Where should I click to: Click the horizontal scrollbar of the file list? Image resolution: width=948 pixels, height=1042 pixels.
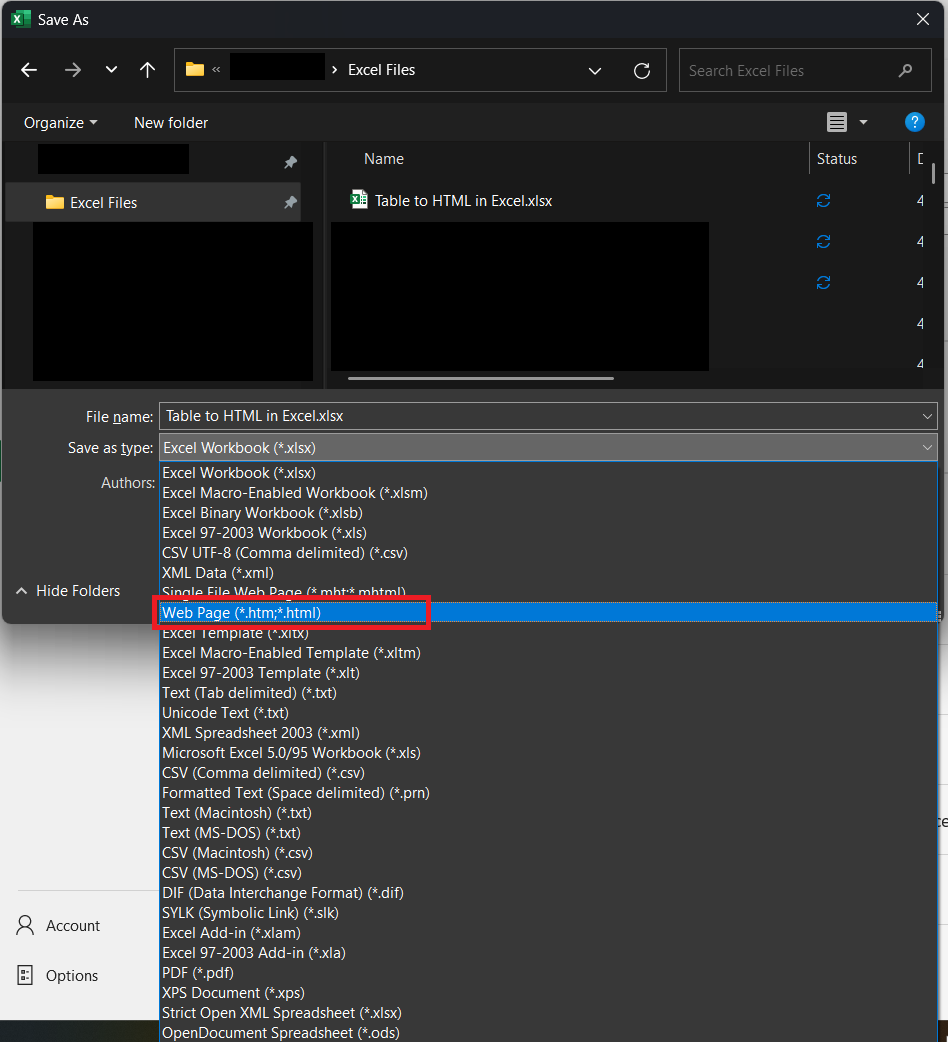coord(480,378)
